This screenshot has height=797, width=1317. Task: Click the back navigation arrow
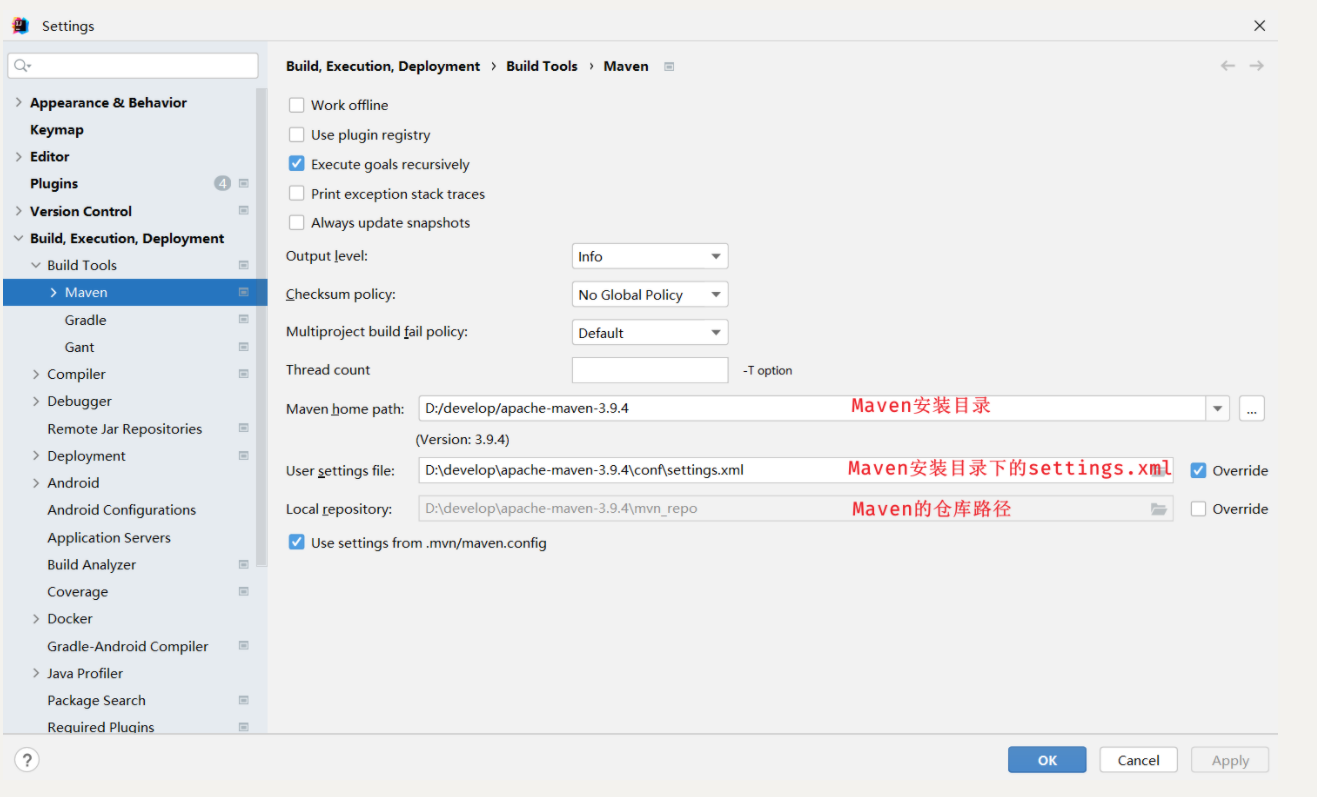(1227, 66)
